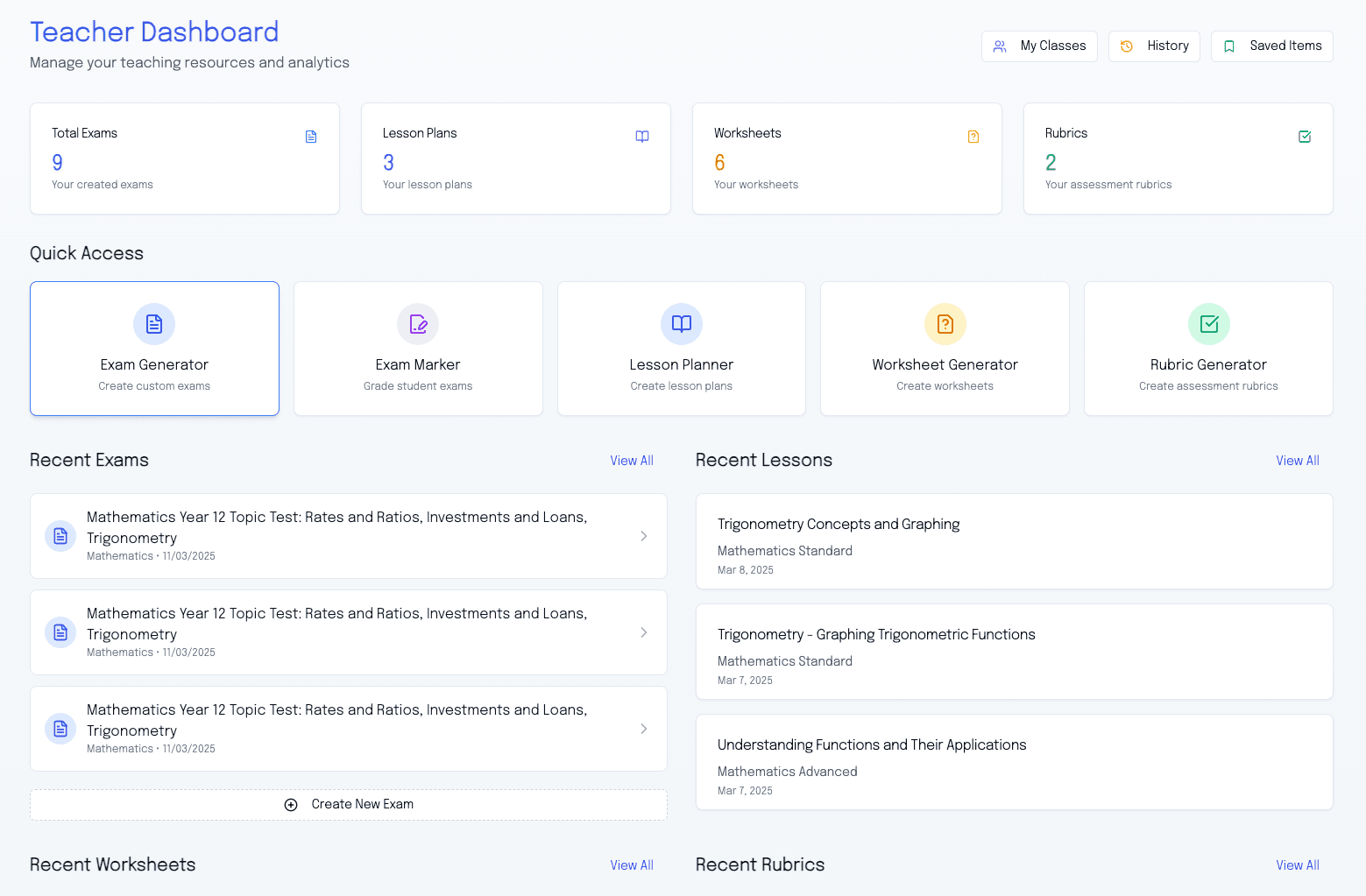Select the Exam Marker icon
1366x896 pixels.
click(418, 324)
